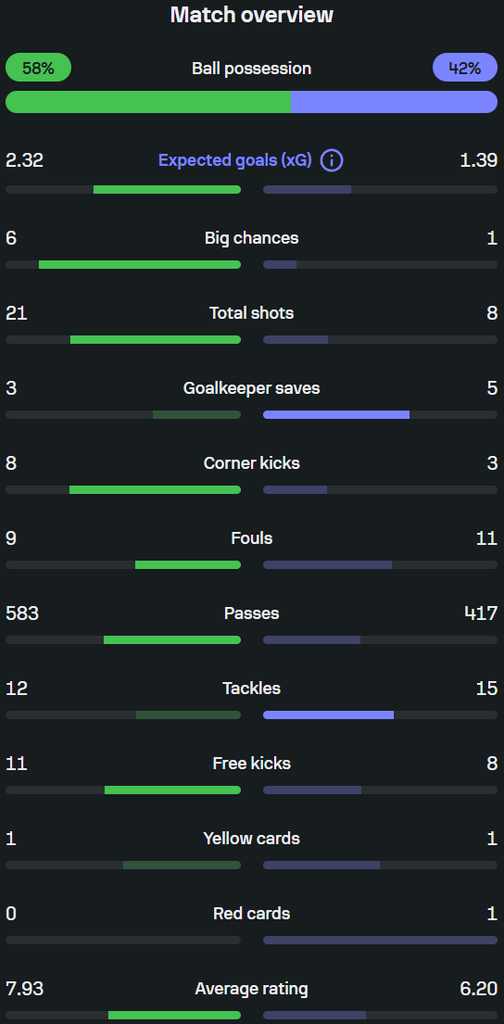Viewport: 504px width, 1024px height.
Task: Click the Tackles stat label
Action: click(x=251, y=689)
